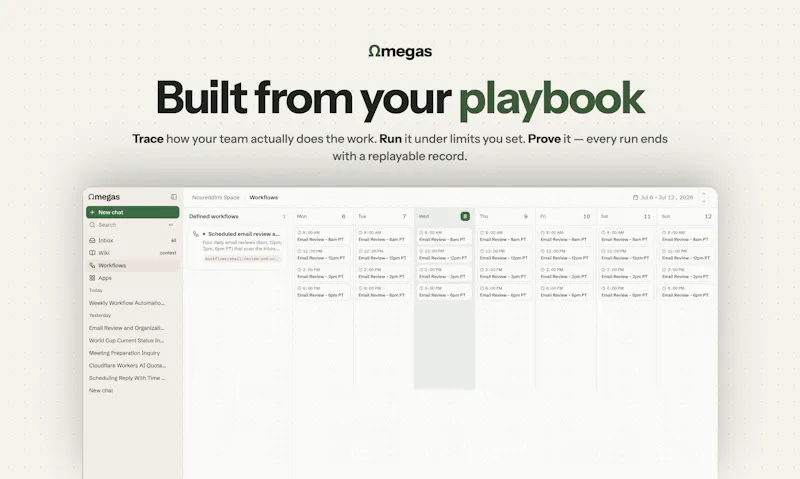Select the Tue 7 column header
800x479 pixels.
pos(383,216)
